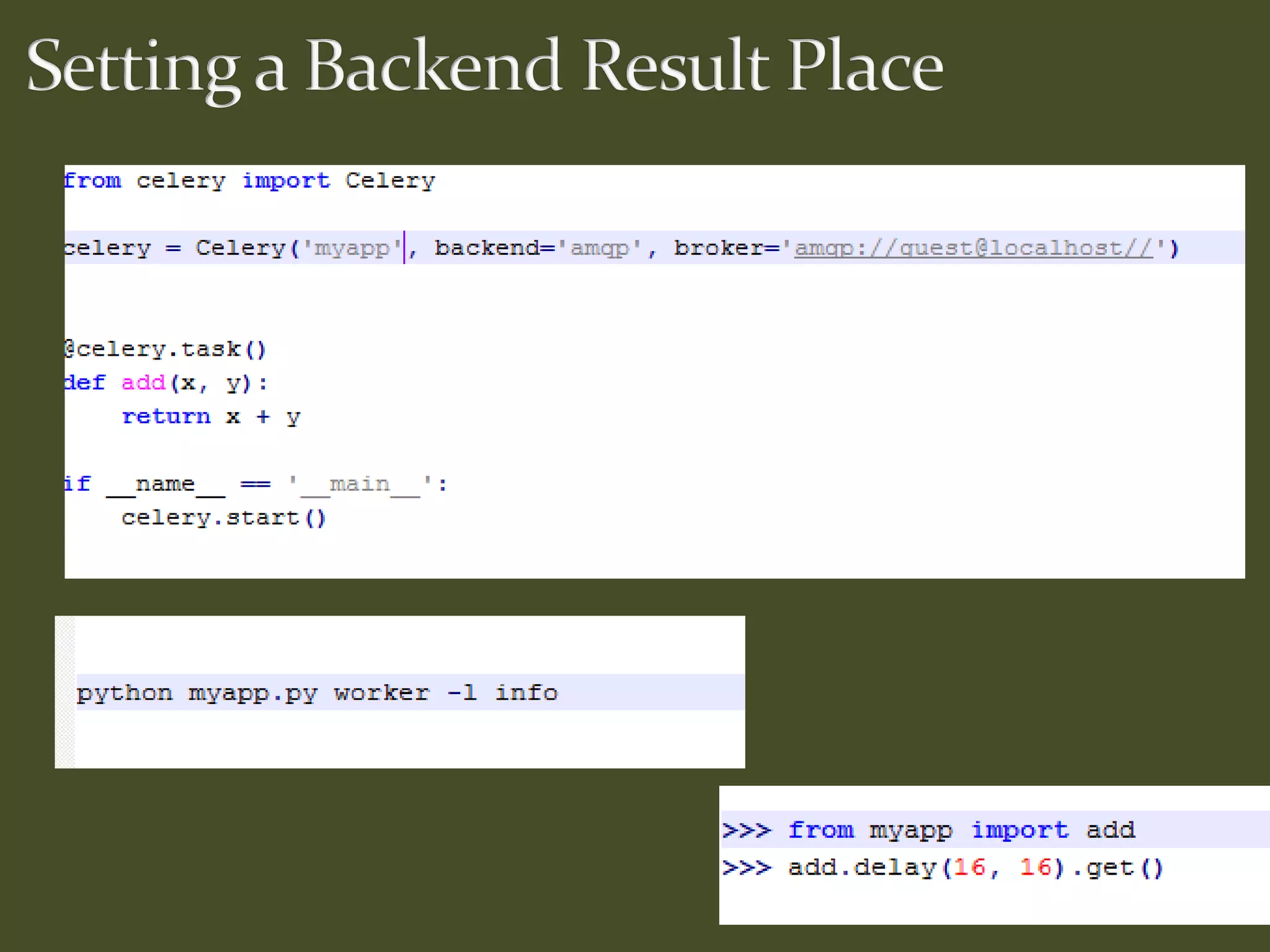
Task: Click the 'python myapp.py worker -l info' command
Action: pyautogui.click(x=317, y=693)
